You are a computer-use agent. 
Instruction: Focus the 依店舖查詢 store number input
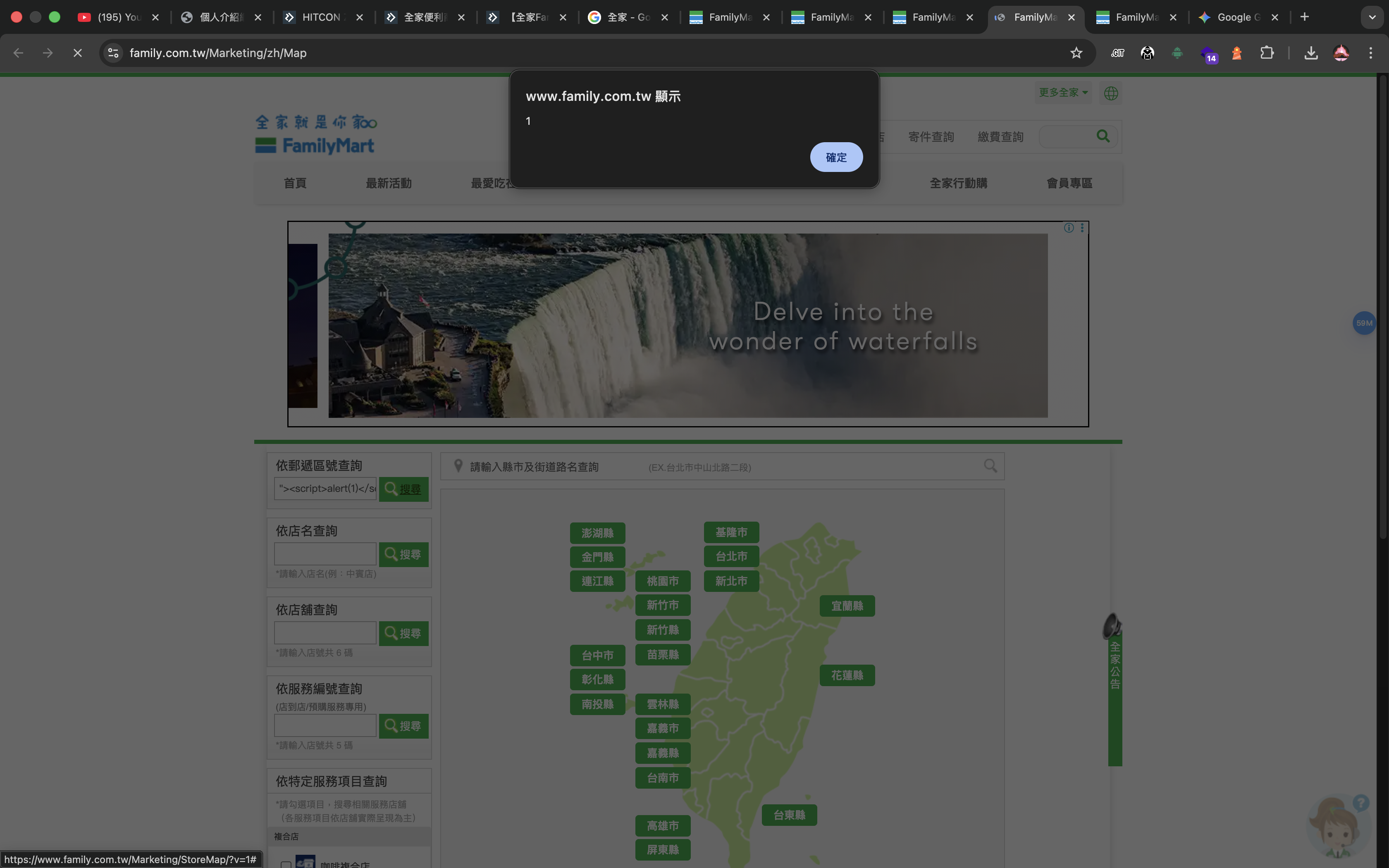[x=325, y=633]
